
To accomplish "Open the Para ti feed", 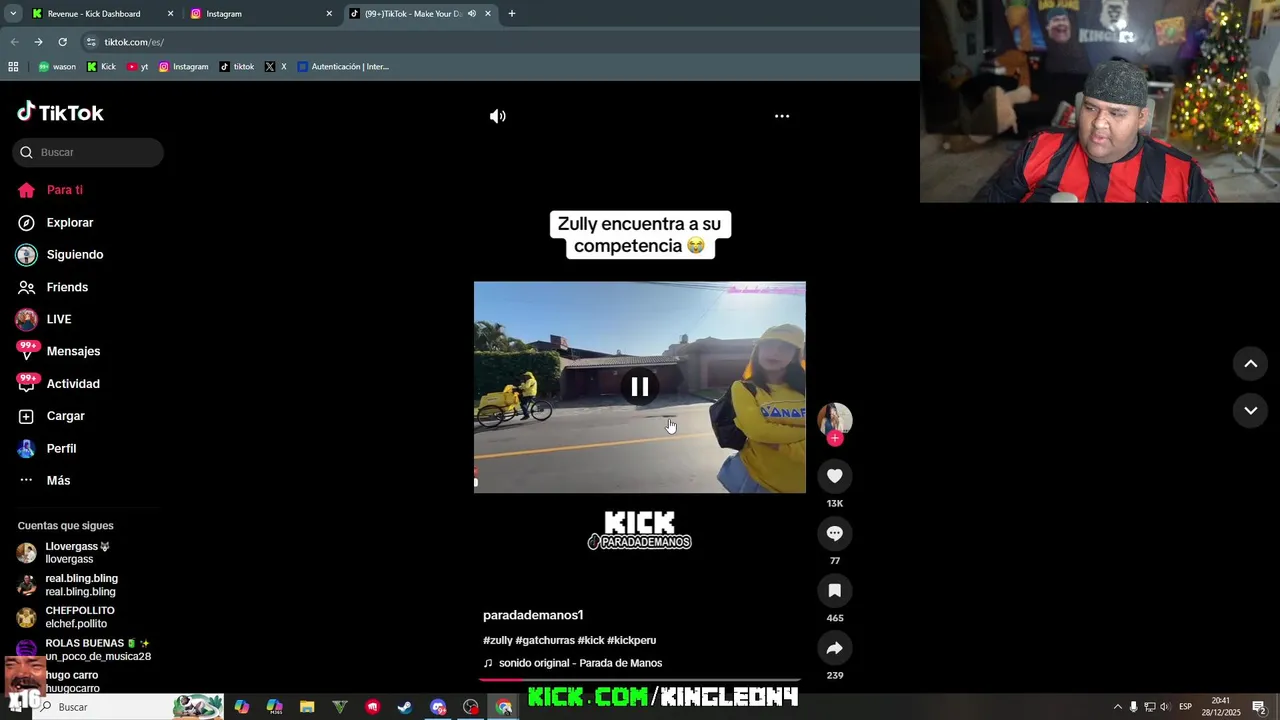I will pos(50,190).
